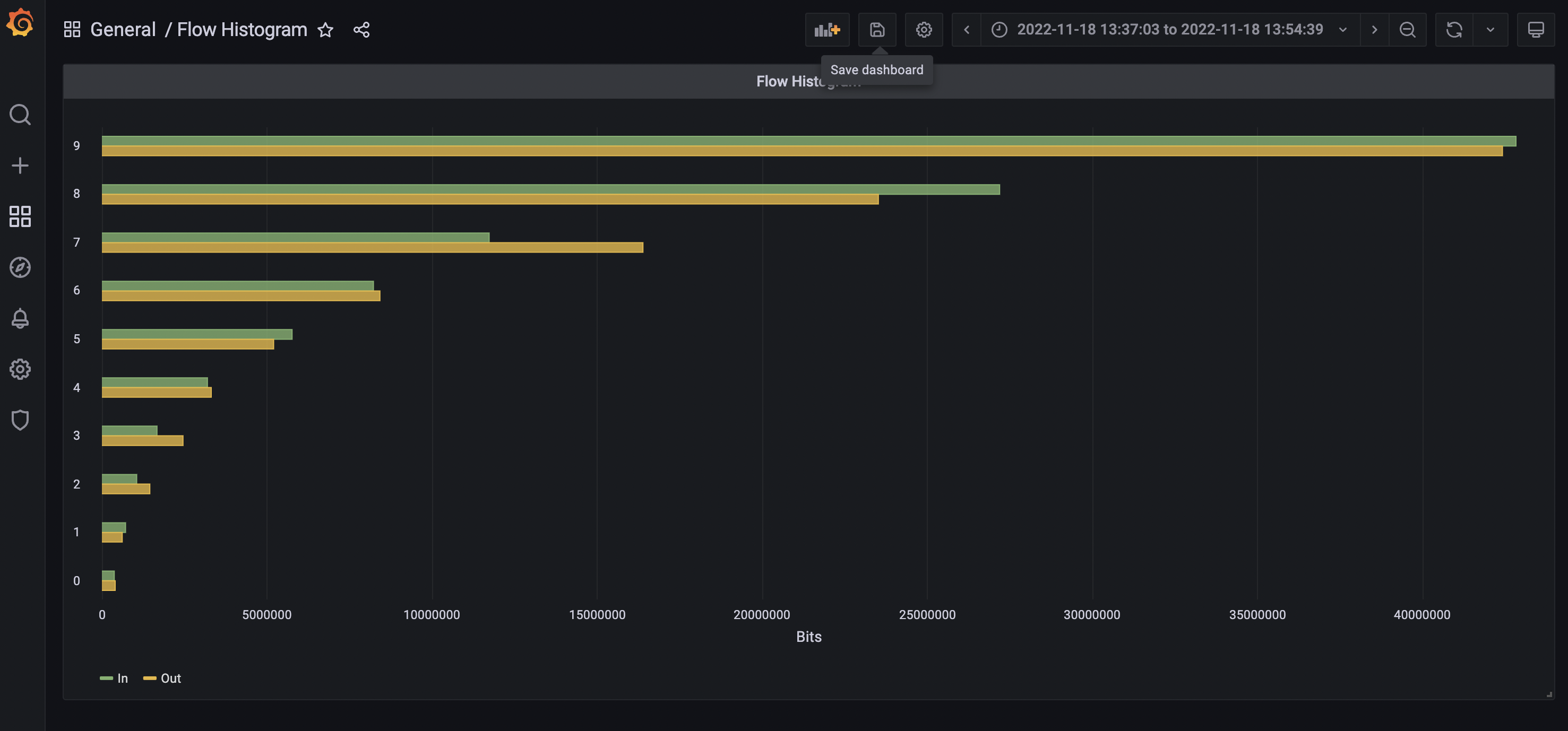Screen dimensions: 1568x731
Task: Open the Alerting bell icon
Action: [x=20, y=318]
